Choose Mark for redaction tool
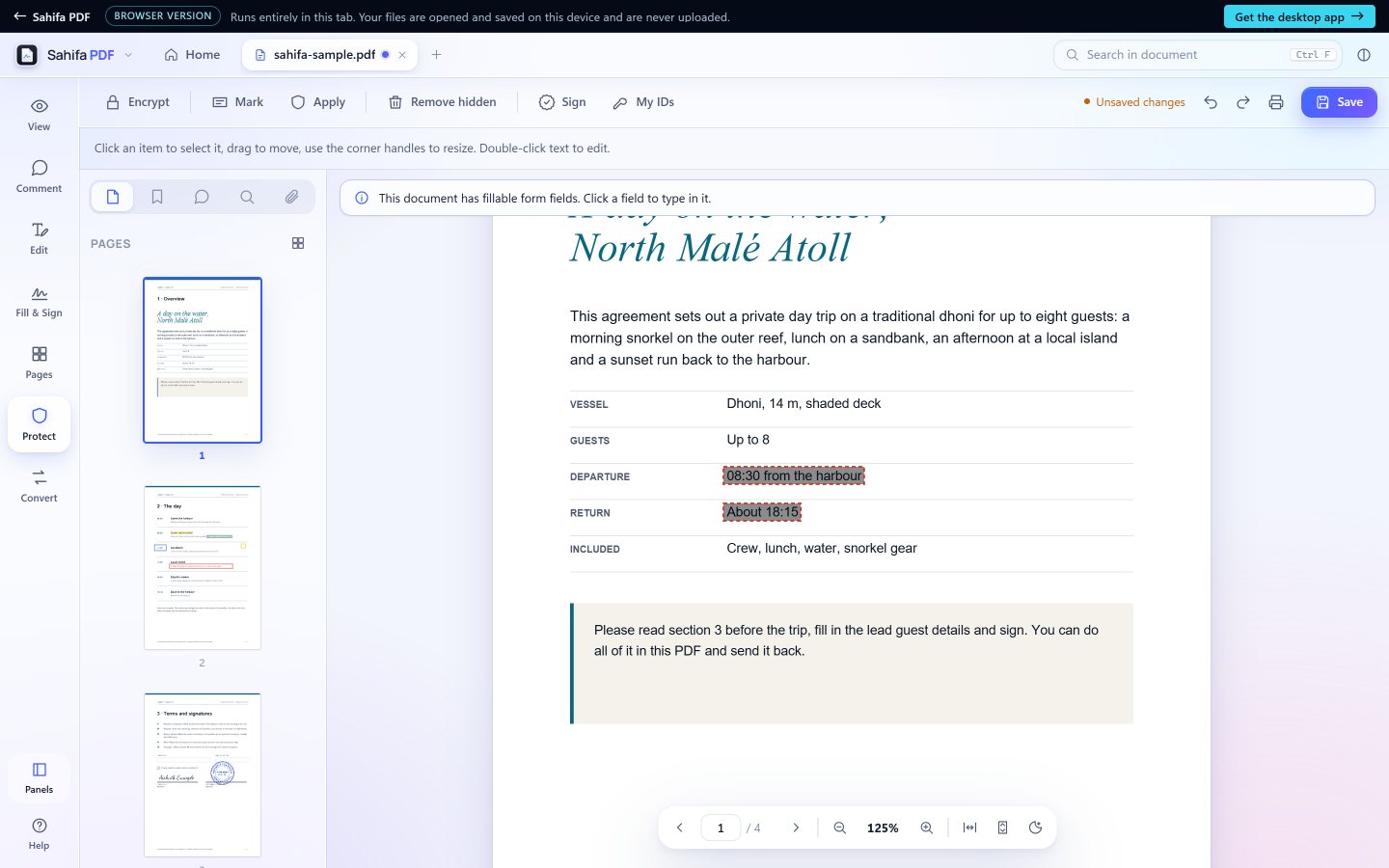The image size is (1389, 868). click(237, 102)
